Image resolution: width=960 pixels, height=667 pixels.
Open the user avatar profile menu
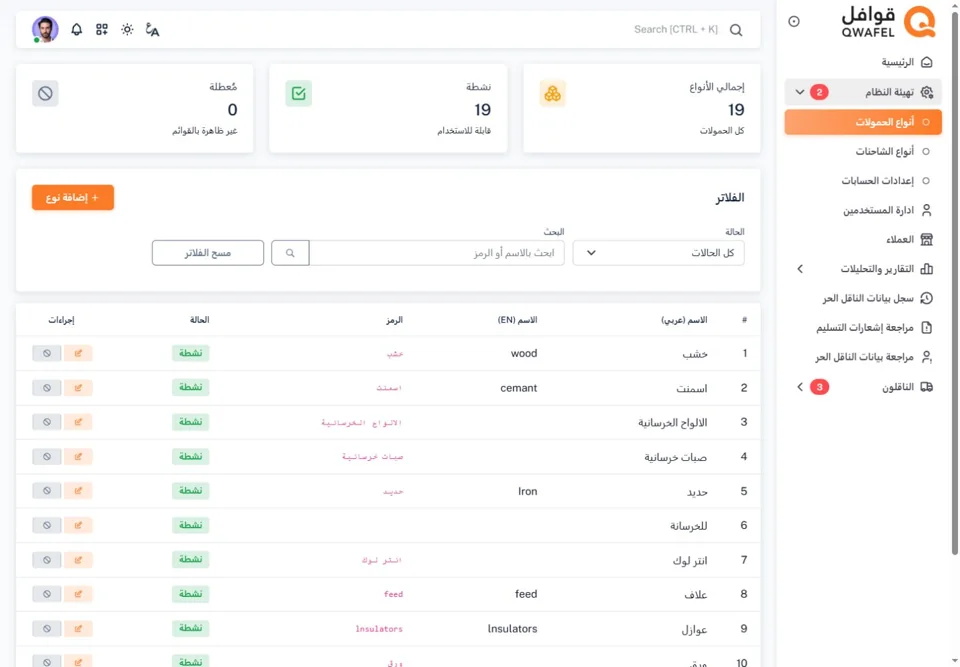click(x=45, y=29)
